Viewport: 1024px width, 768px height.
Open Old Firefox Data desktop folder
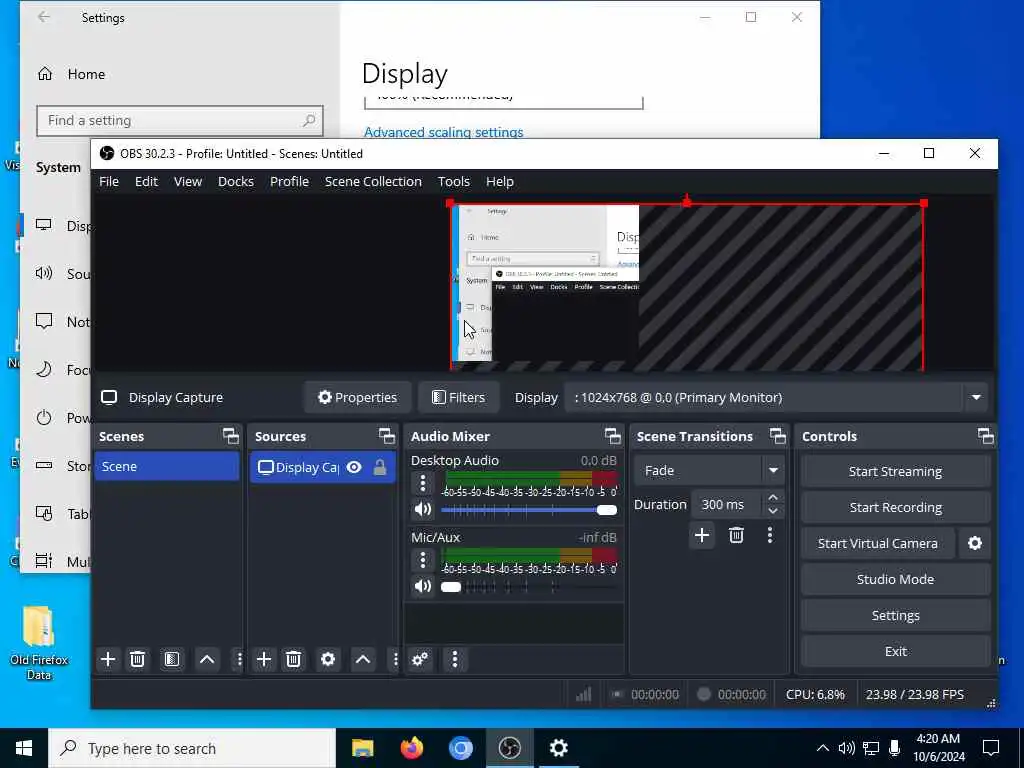point(39,643)
